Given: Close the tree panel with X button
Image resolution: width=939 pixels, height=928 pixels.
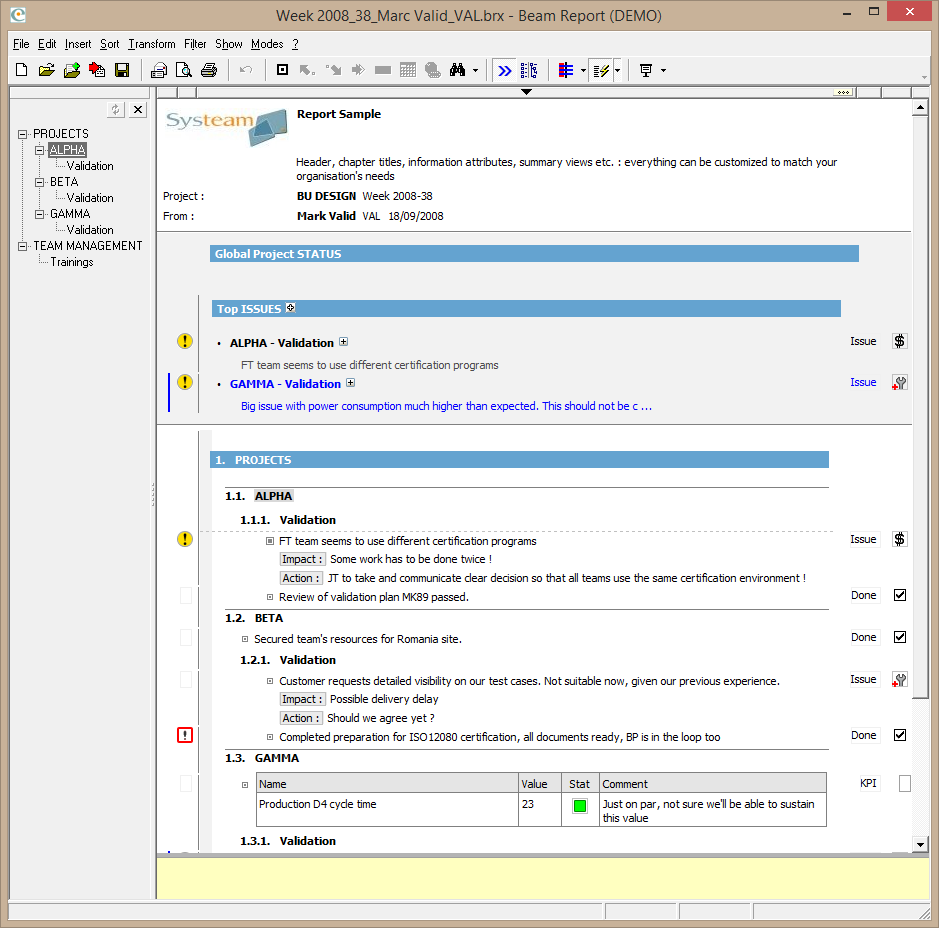Looking at the screenshot, I should point(138,110).
